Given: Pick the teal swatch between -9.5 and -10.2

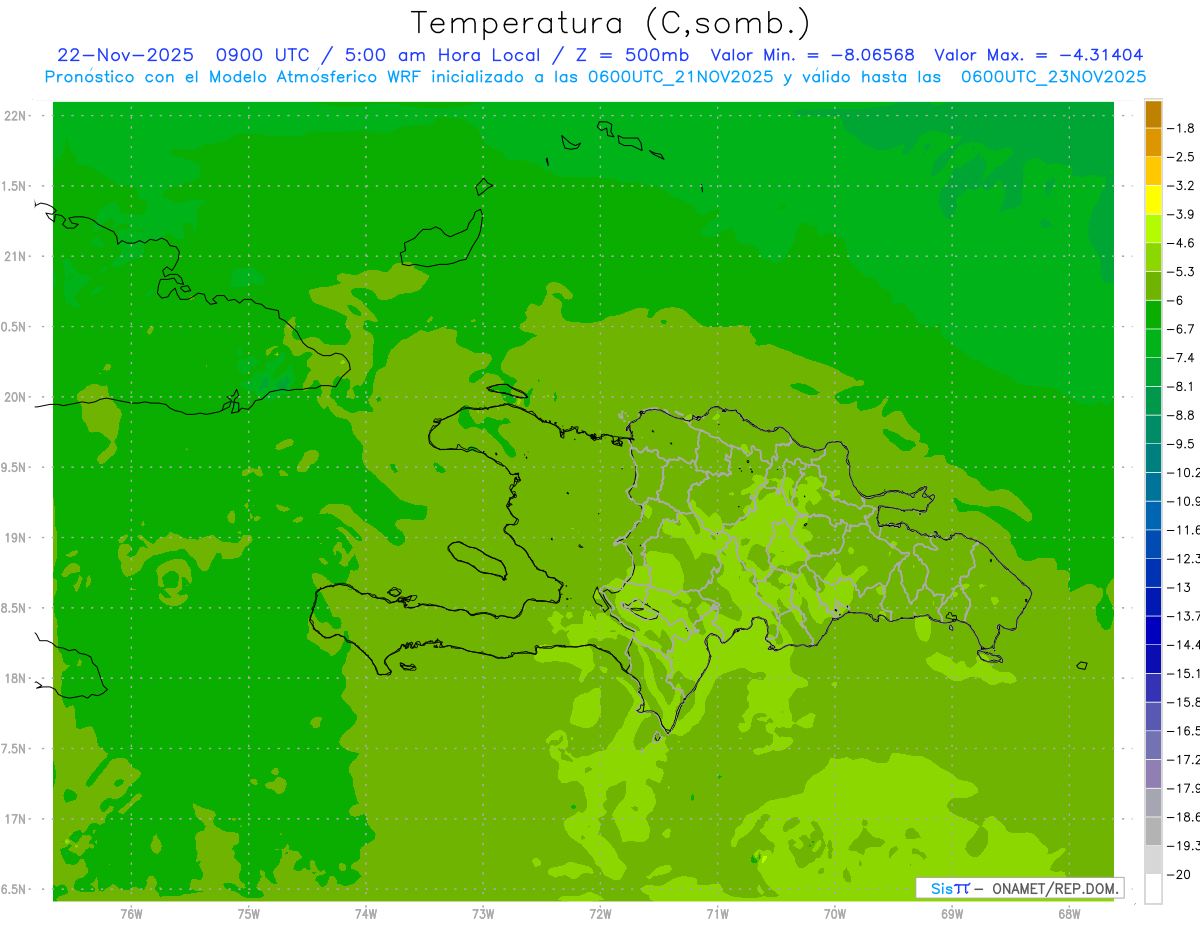Looking at the screenshot, I should (x=1153, y=458).
